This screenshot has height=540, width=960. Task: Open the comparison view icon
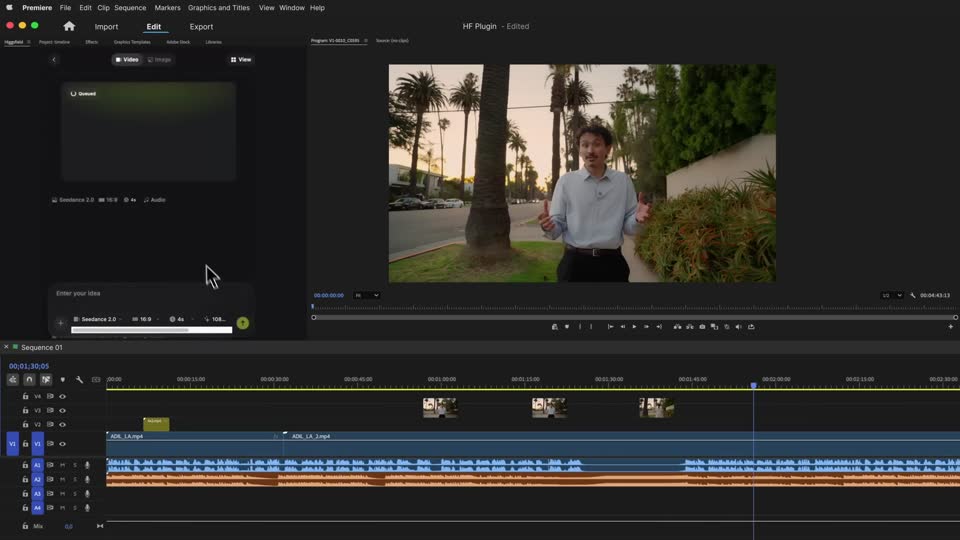pyautogui.click(x=714, y=327)
